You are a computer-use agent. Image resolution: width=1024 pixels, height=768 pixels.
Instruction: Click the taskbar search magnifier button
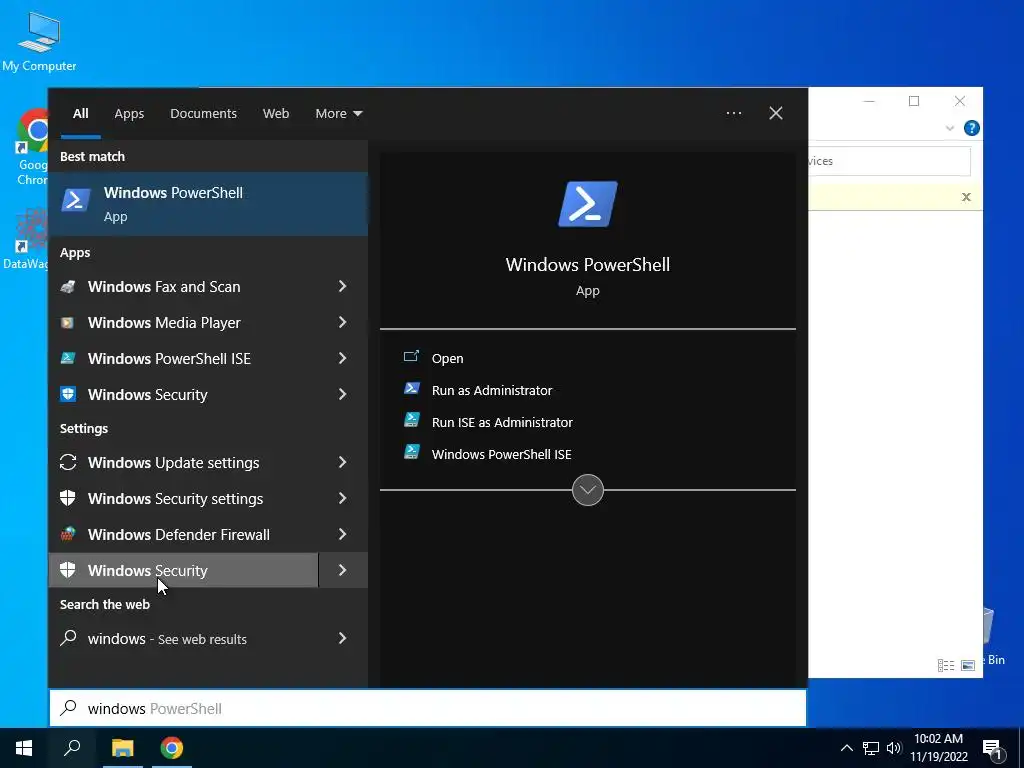(x=72, y=748)
